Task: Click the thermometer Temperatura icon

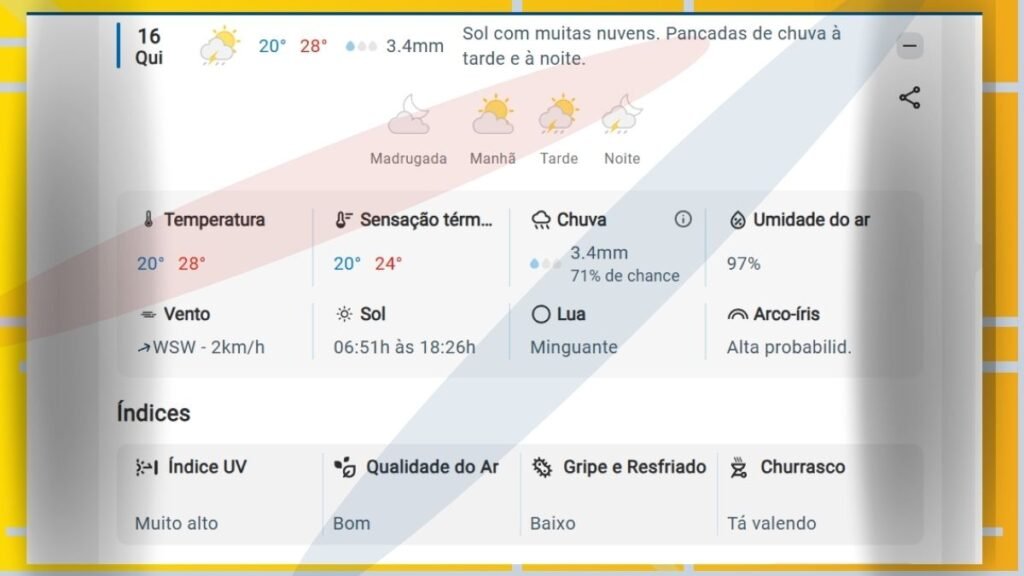Action: [148, 220]
